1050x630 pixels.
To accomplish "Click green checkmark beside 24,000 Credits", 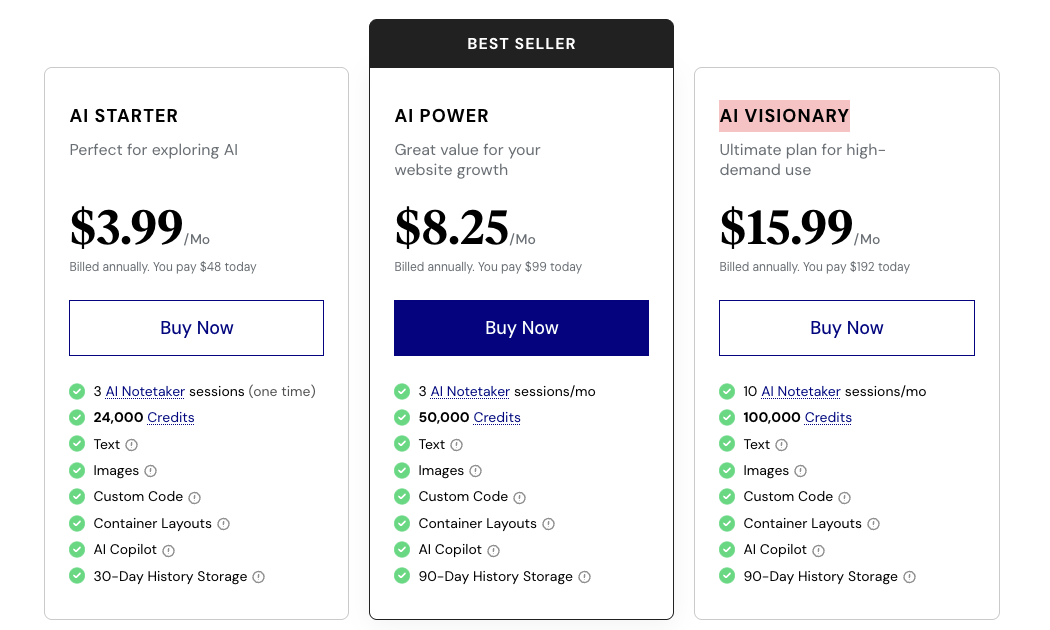I will pyautogui.click(x=77, y=418).
